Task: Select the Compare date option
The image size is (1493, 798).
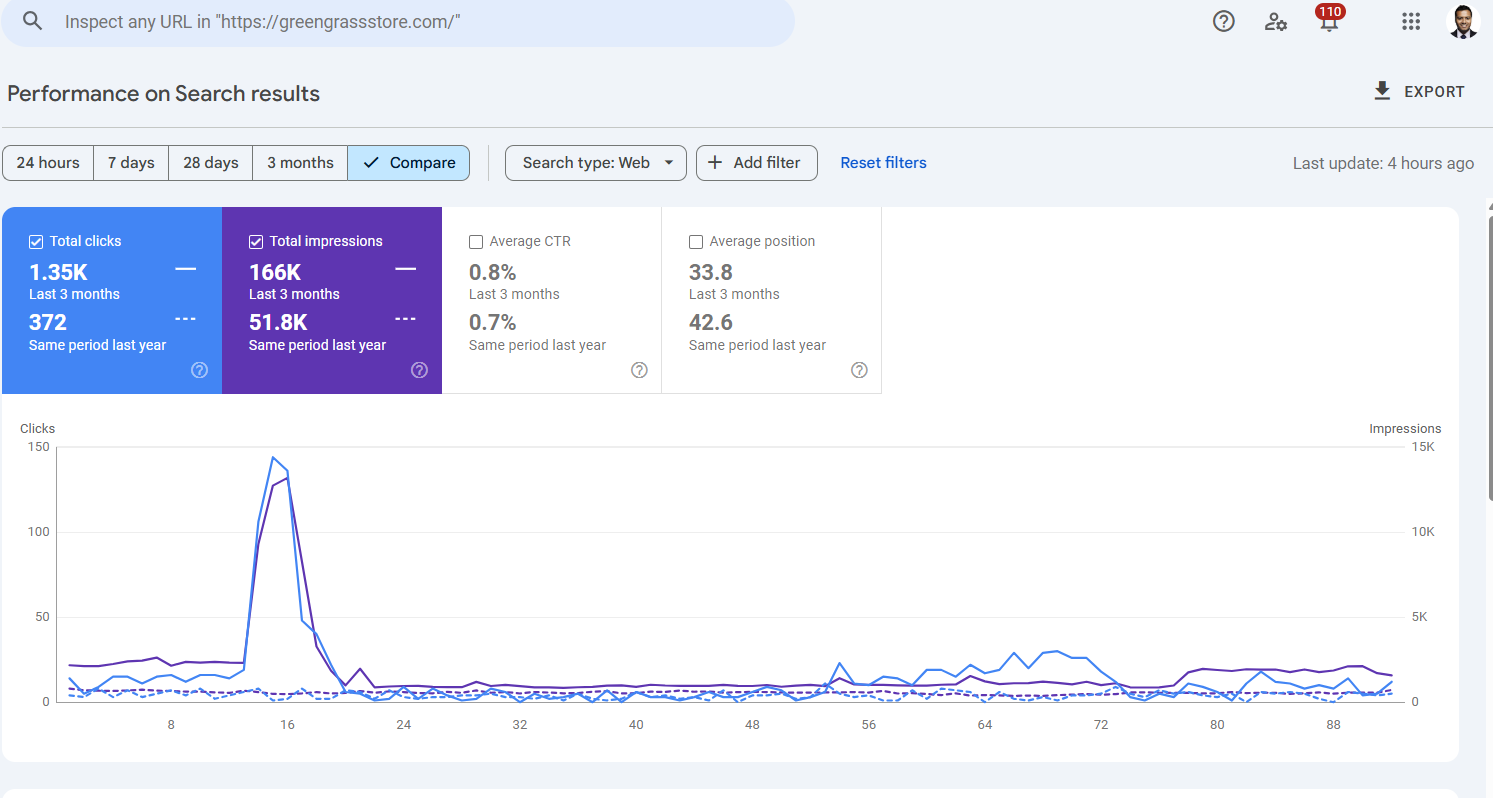Action: point(409,163)
